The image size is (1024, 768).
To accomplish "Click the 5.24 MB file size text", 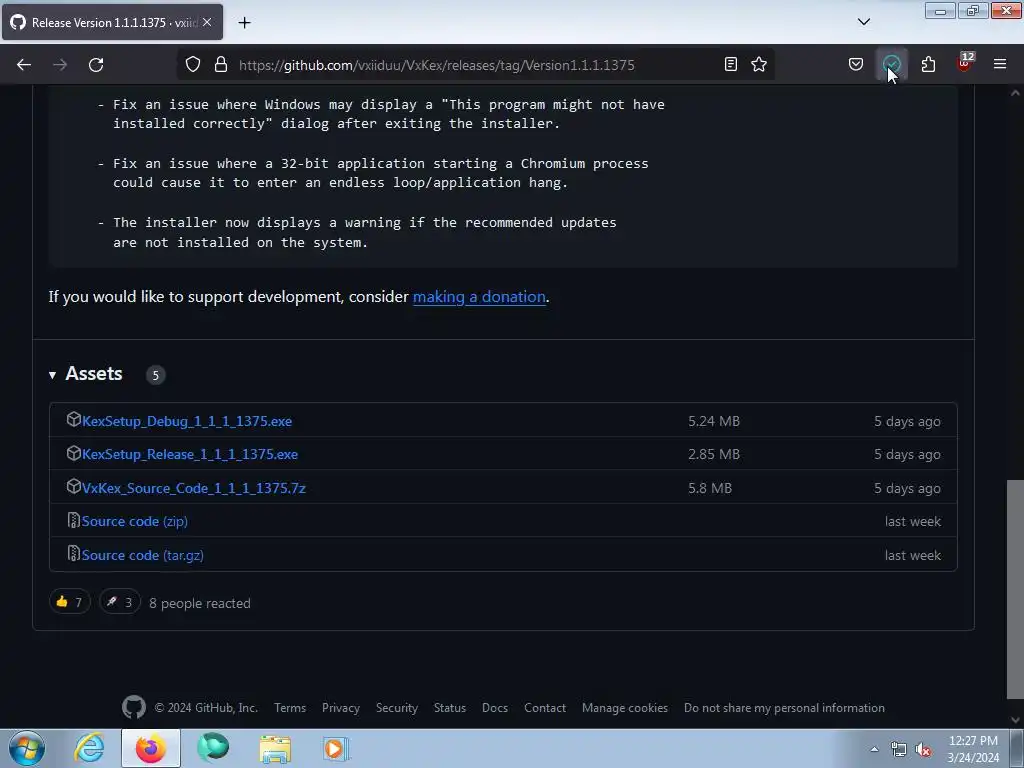I will point(714,421).
